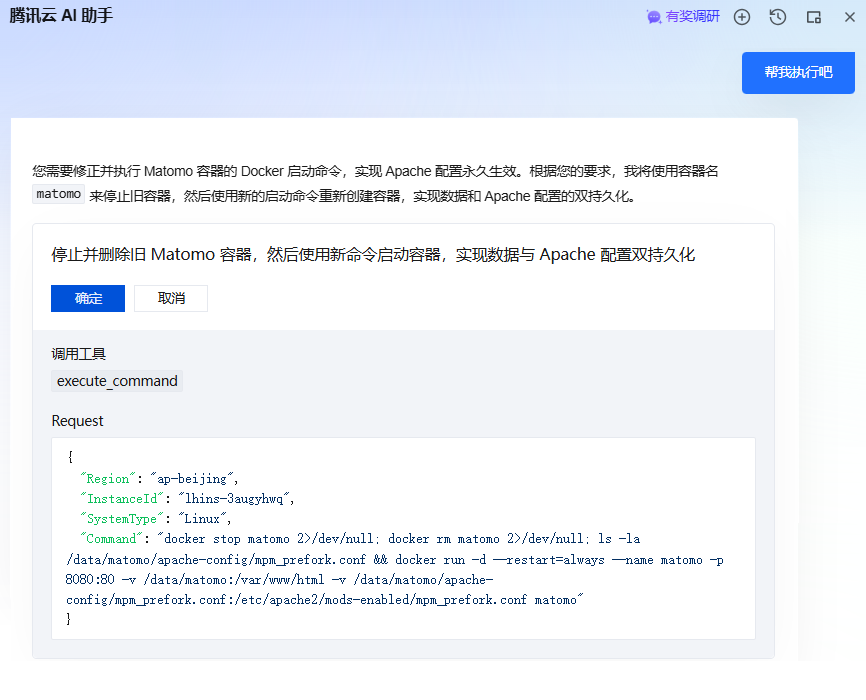Click the Request section label
This screenshot has width=866, height=700.
[x=77, y=421]
